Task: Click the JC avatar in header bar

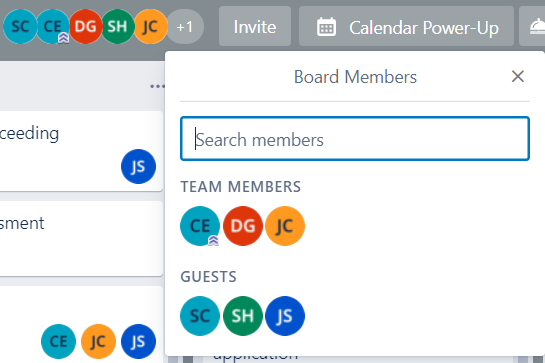Action: pyautogui.click(x=151, y=27)
